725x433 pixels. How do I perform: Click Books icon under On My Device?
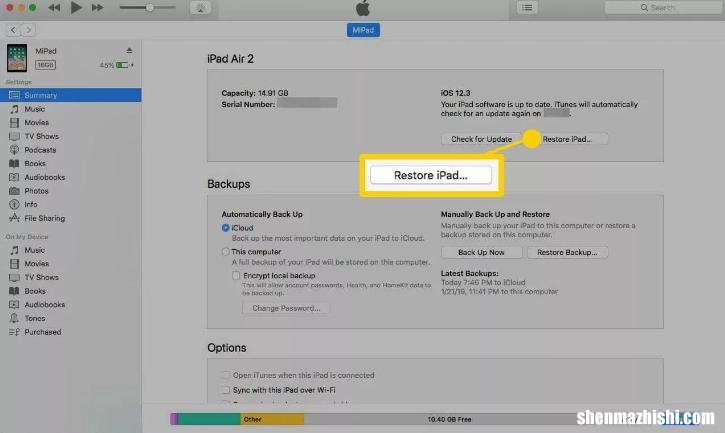click(14, 291)
